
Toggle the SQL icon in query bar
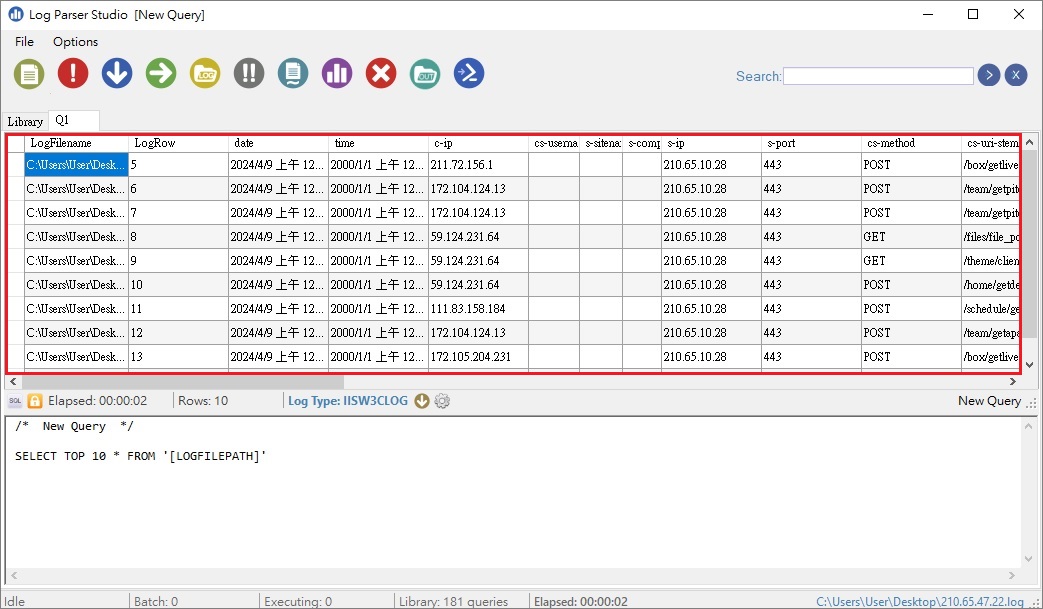click(15, 401)
